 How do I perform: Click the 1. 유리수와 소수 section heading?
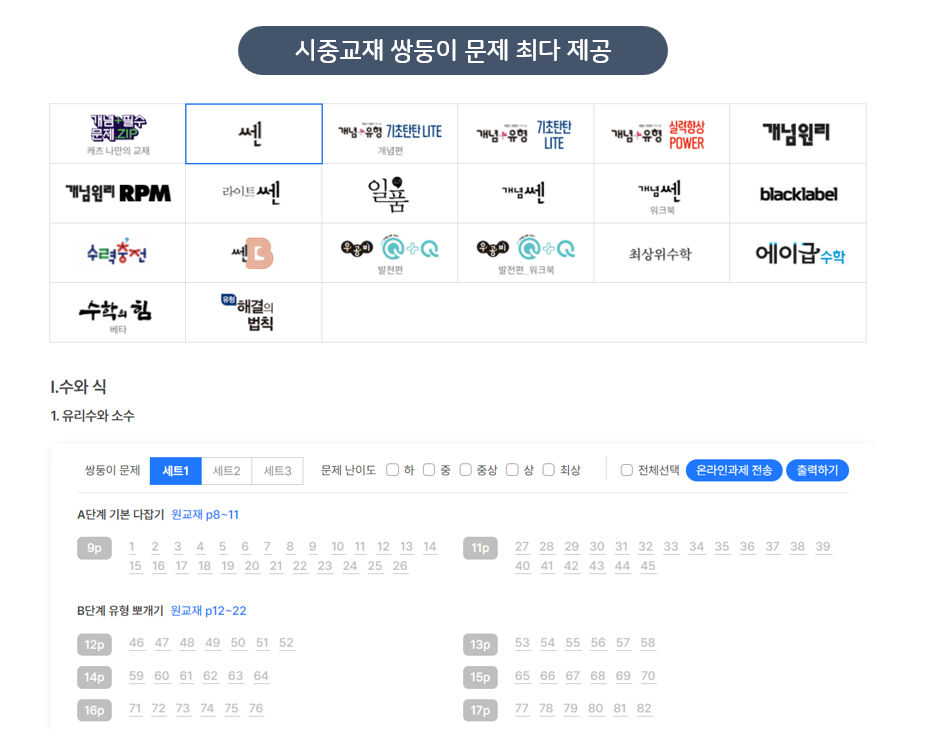(93, 416)
